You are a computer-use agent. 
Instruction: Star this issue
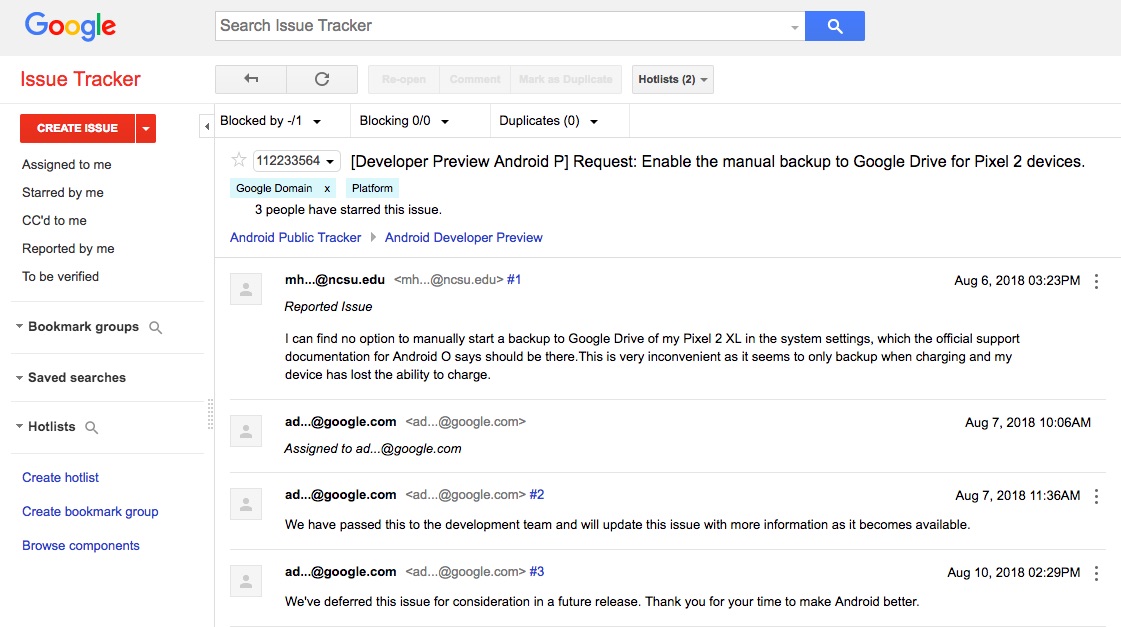[x=239, y=160]
